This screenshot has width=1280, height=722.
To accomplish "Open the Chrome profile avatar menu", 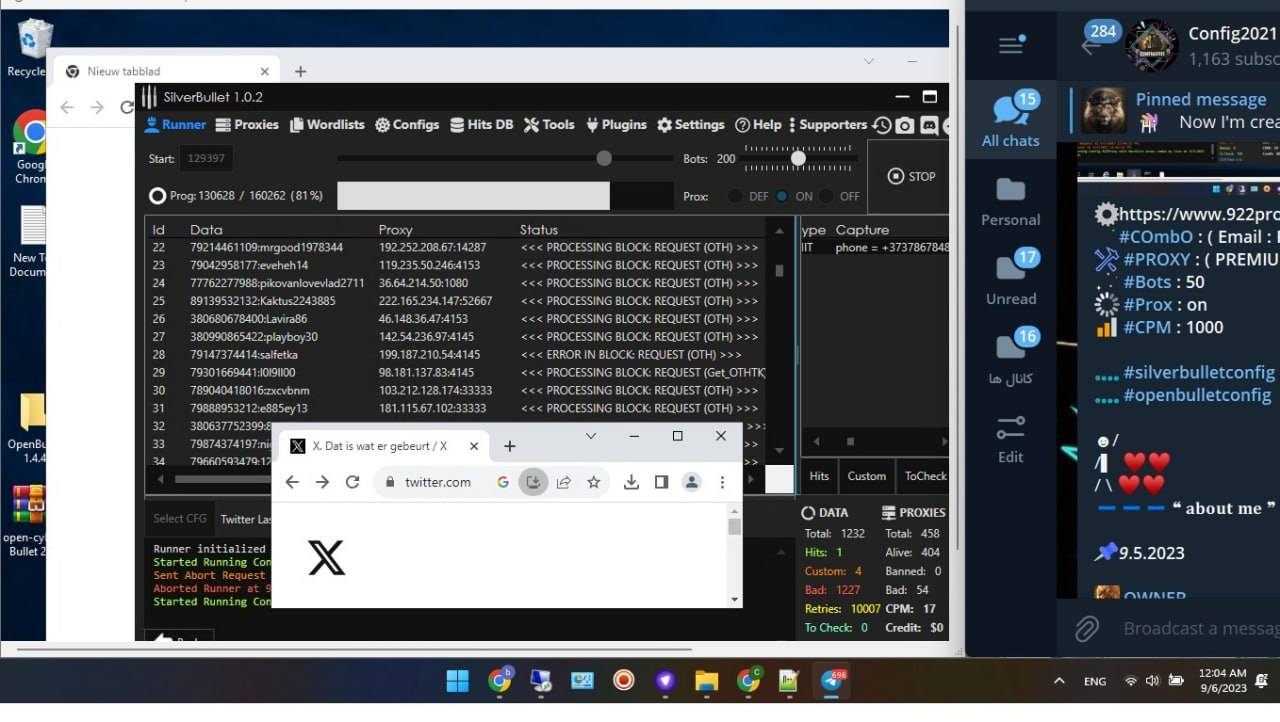I will point(691,482).
